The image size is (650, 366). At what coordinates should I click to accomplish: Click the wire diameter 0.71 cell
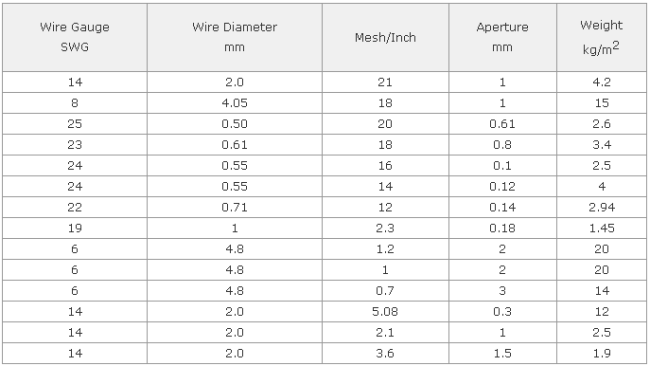[x=235, y=207]
